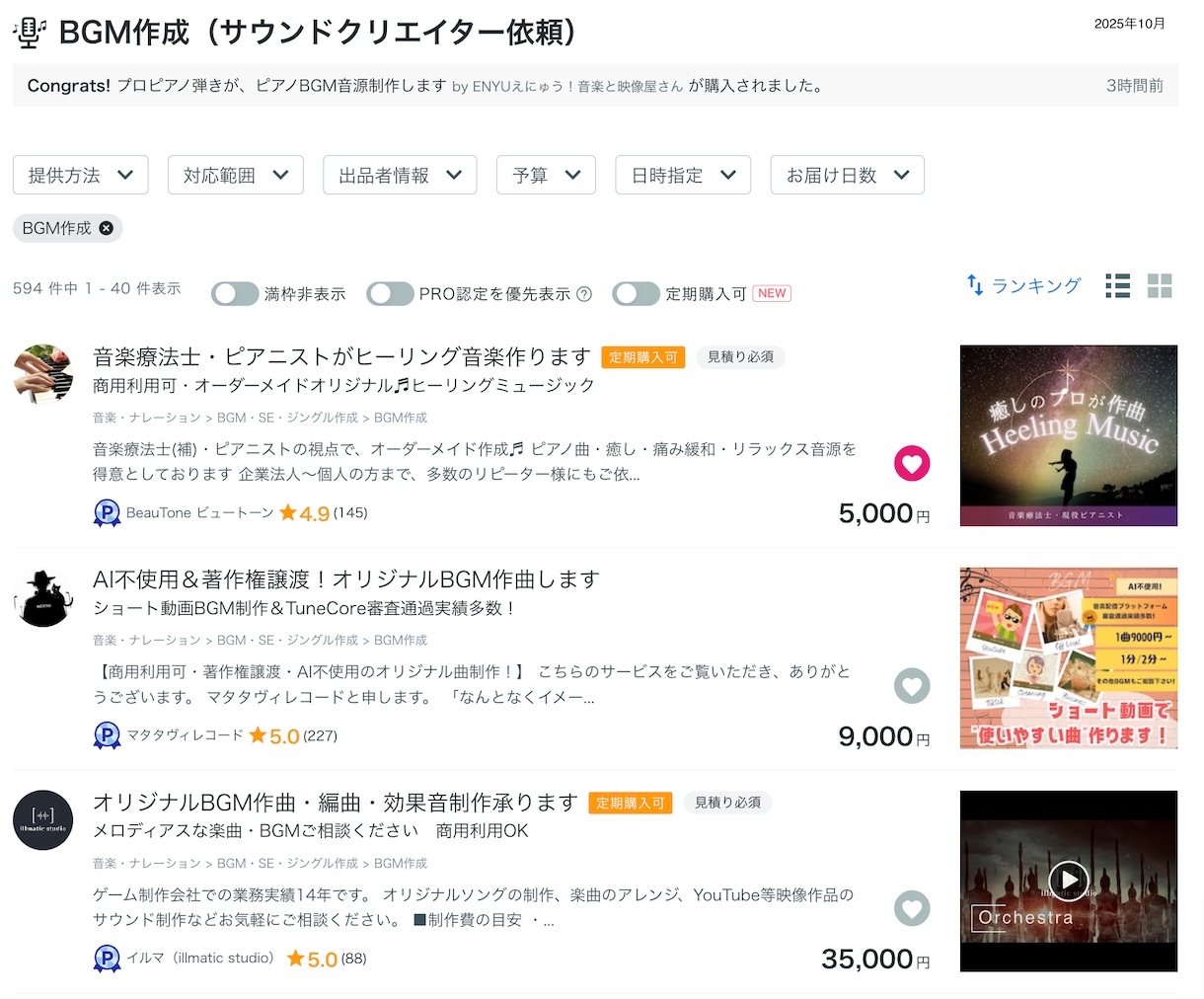Click the 2025年10月 date label
Image resolution: width=1204 pixels, height=999 pixels.
click(x=1130, y=23)
